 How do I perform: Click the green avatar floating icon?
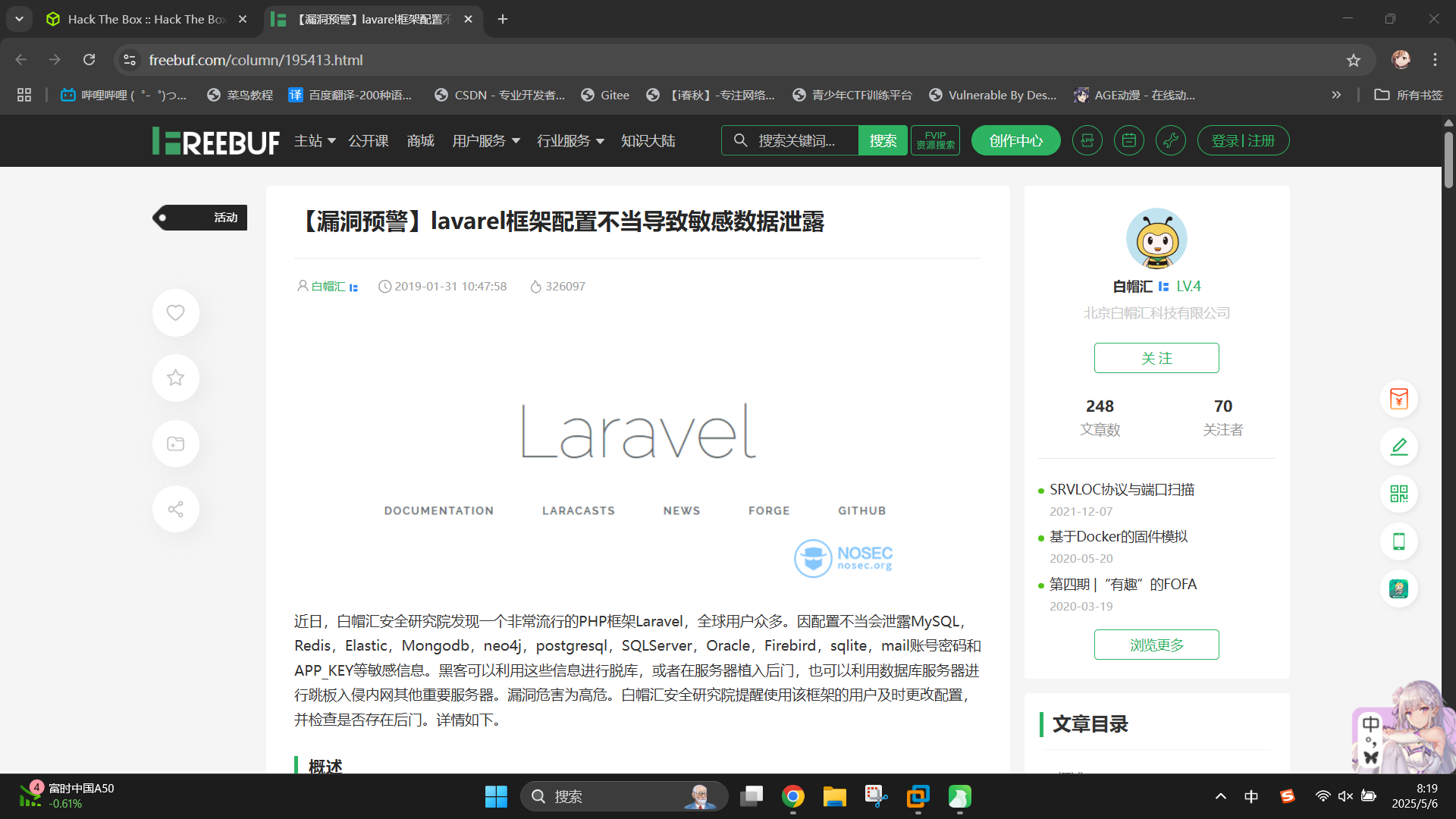[1398, 588]
